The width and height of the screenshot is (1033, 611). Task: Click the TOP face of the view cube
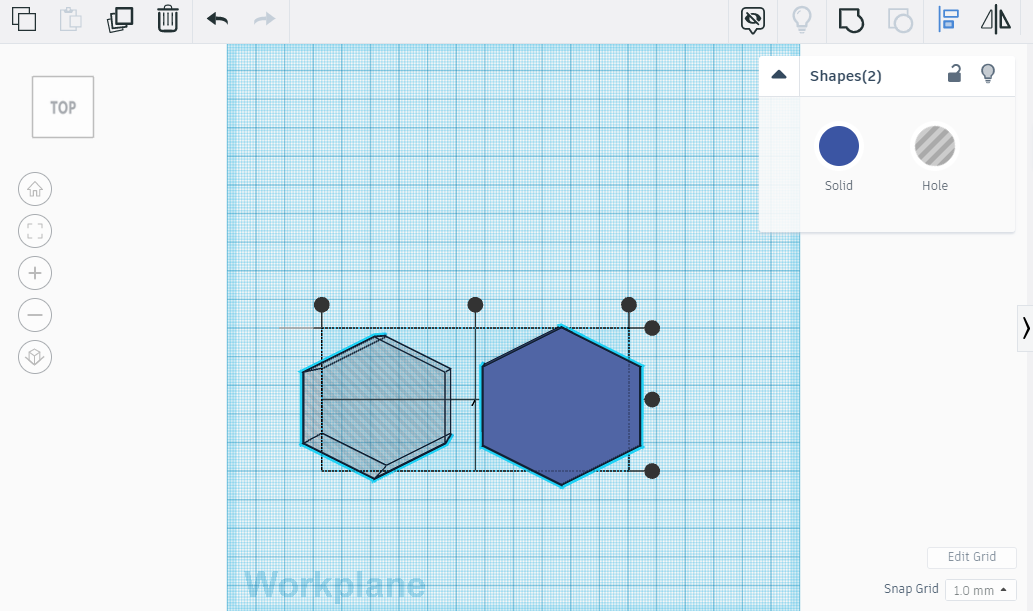click(x=62, y=107)
